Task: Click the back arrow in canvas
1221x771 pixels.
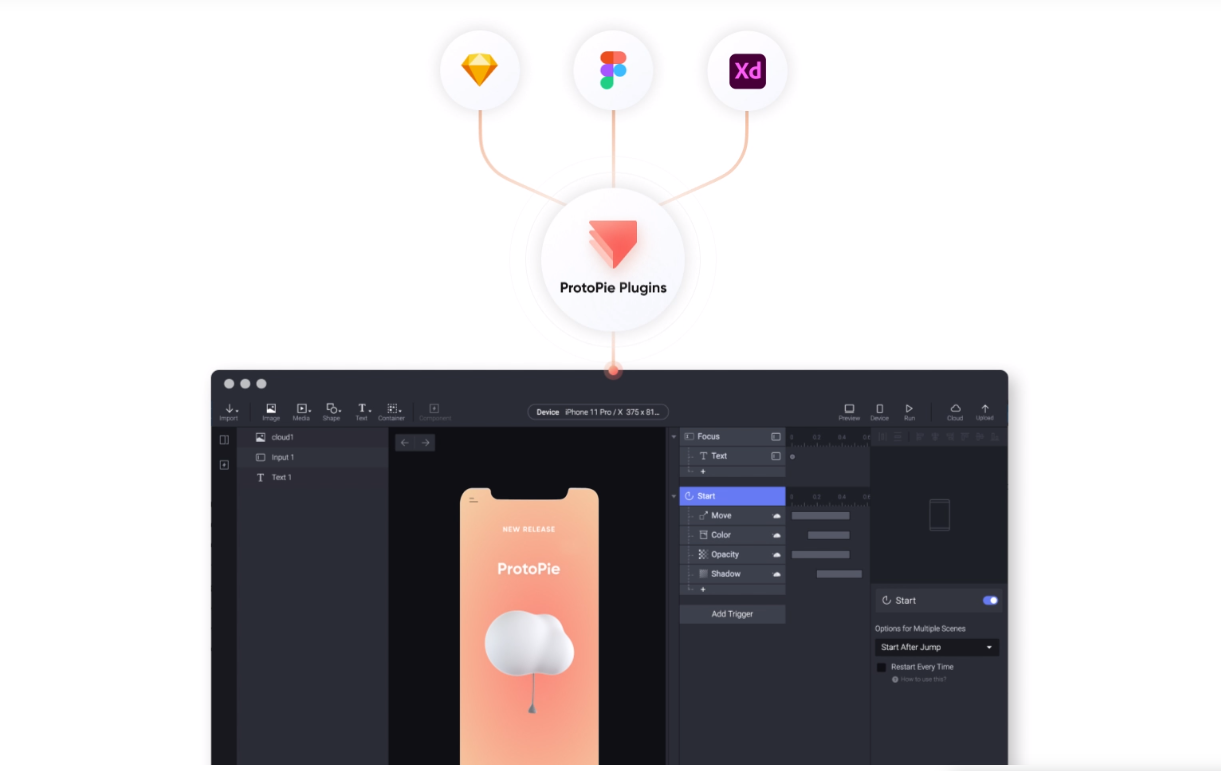Action: coord(405,442)
